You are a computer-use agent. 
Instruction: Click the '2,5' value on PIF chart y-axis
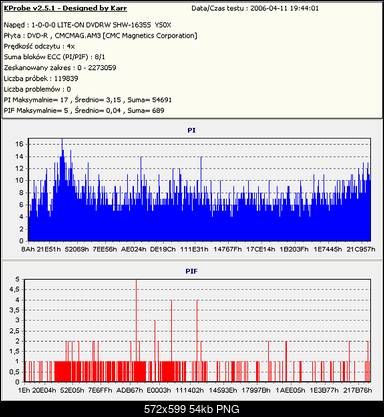pos(15,331)
